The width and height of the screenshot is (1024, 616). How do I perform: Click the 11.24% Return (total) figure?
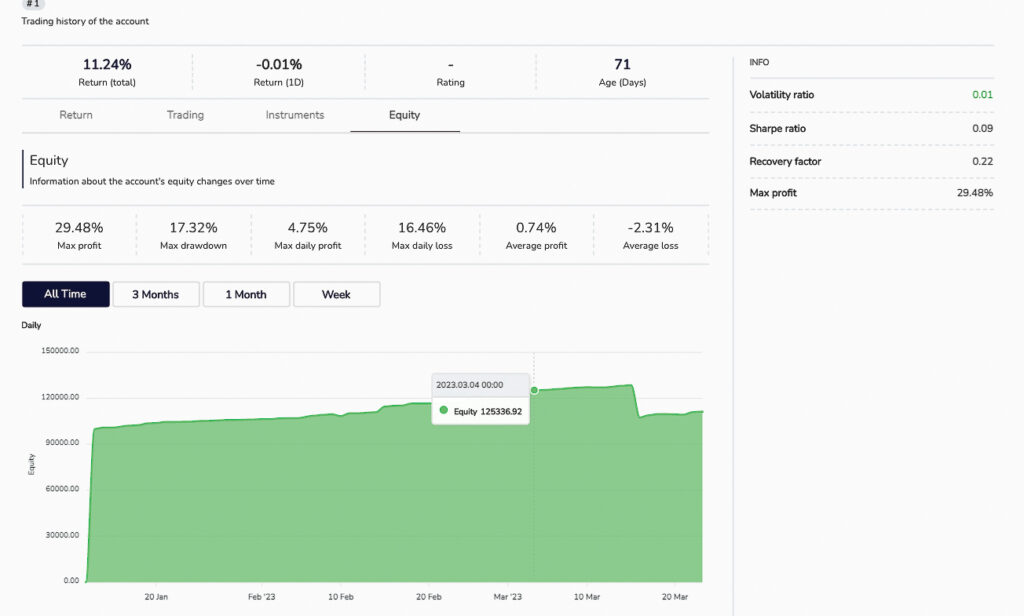107,64
